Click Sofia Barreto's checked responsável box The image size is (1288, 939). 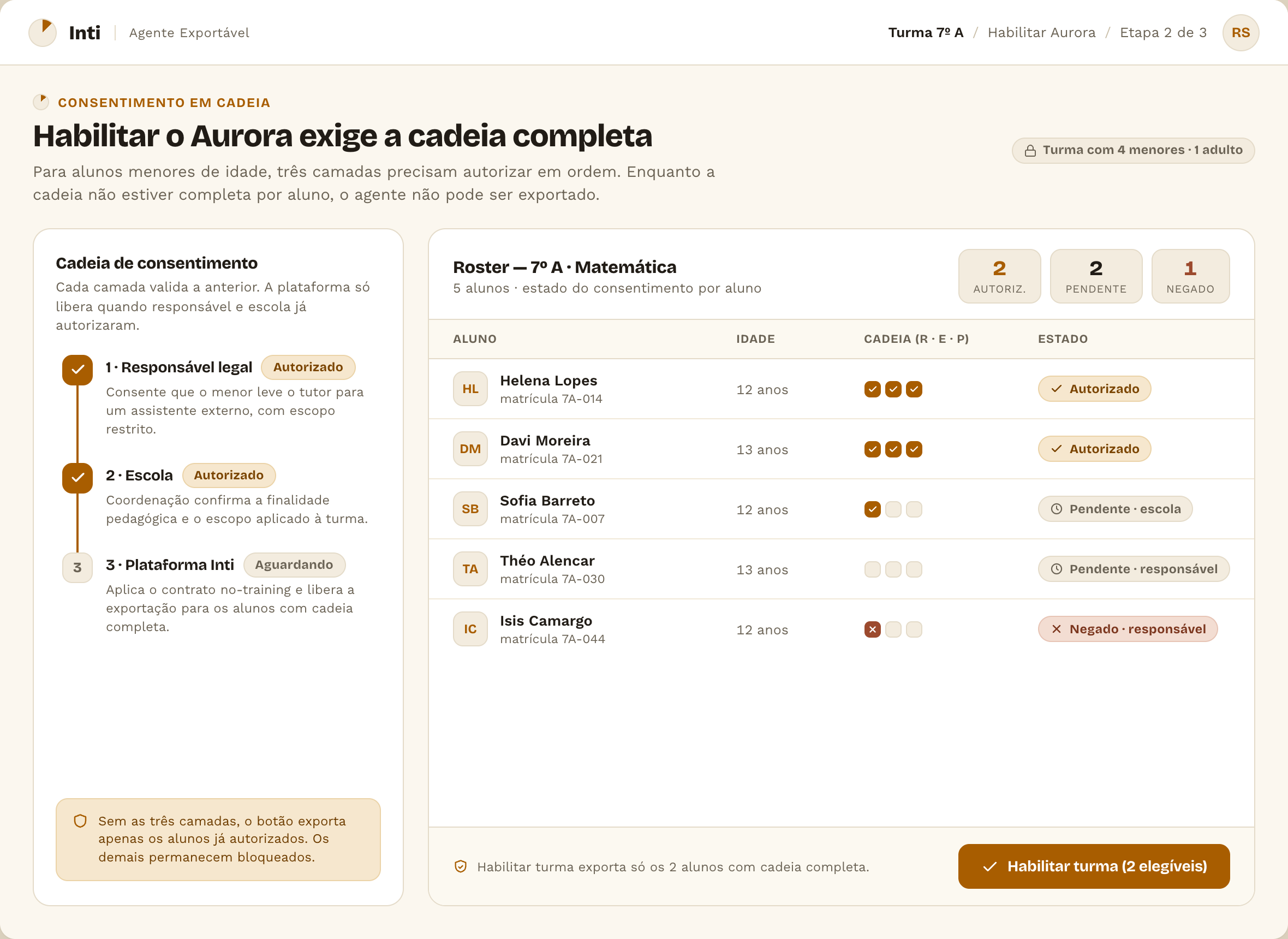[x=872, y=509]
